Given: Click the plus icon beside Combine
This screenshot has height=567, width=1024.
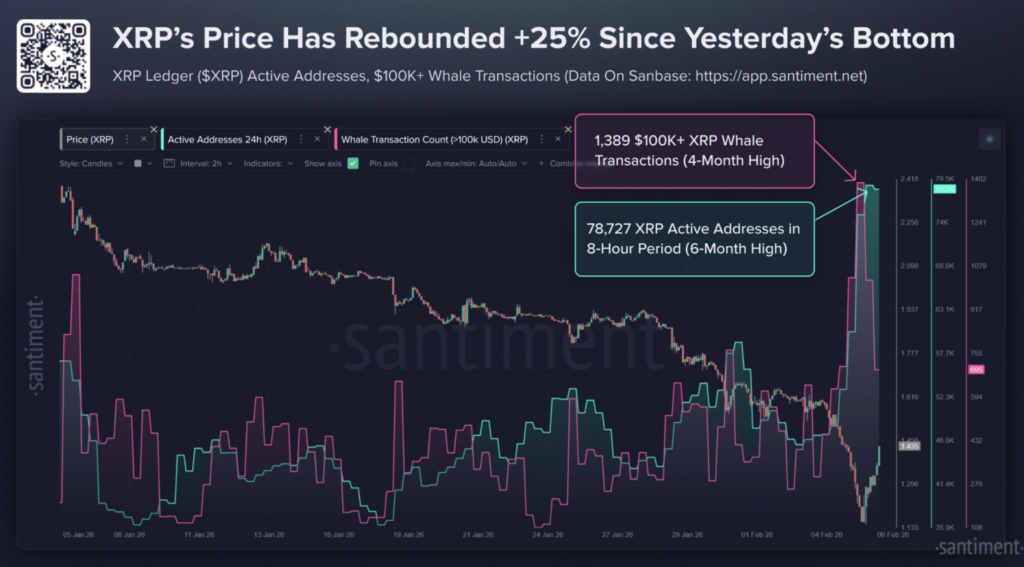Looking at the screenshot, I should click(541, 163).
